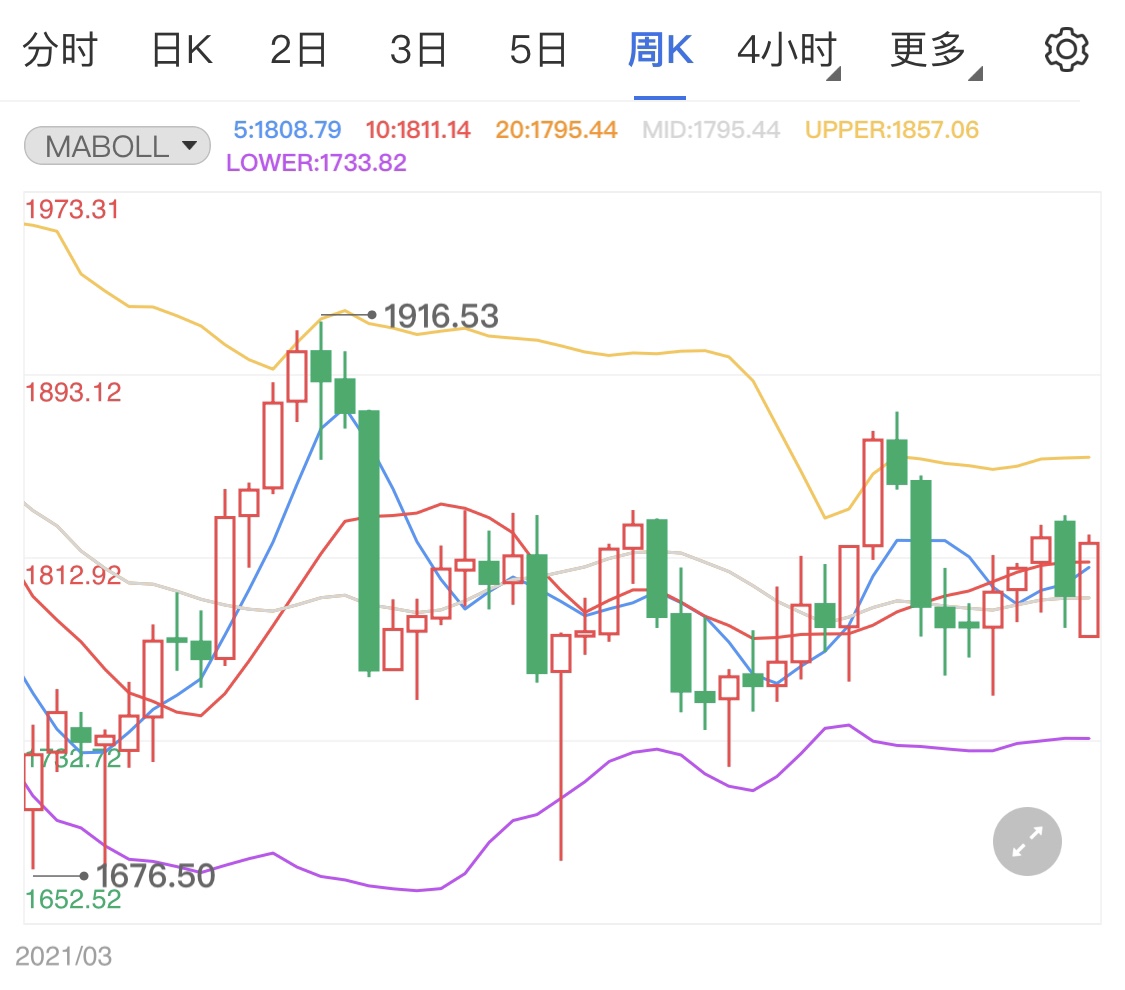
Task: Switch to the 日K tab
Action: click(x=182, y=50)
